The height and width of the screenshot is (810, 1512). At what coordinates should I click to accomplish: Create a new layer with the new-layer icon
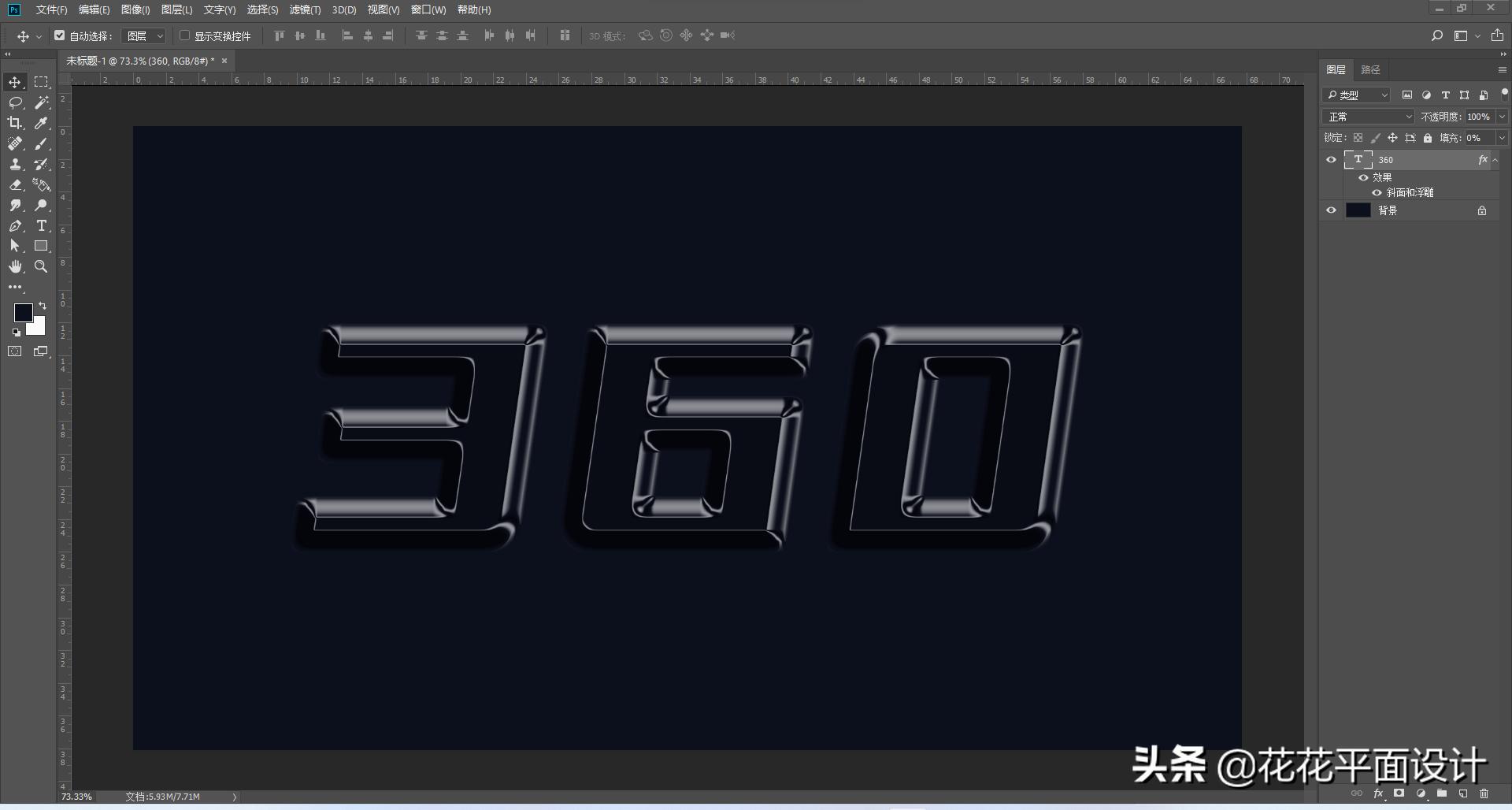pyautogui.click(x=1462, y=793)
